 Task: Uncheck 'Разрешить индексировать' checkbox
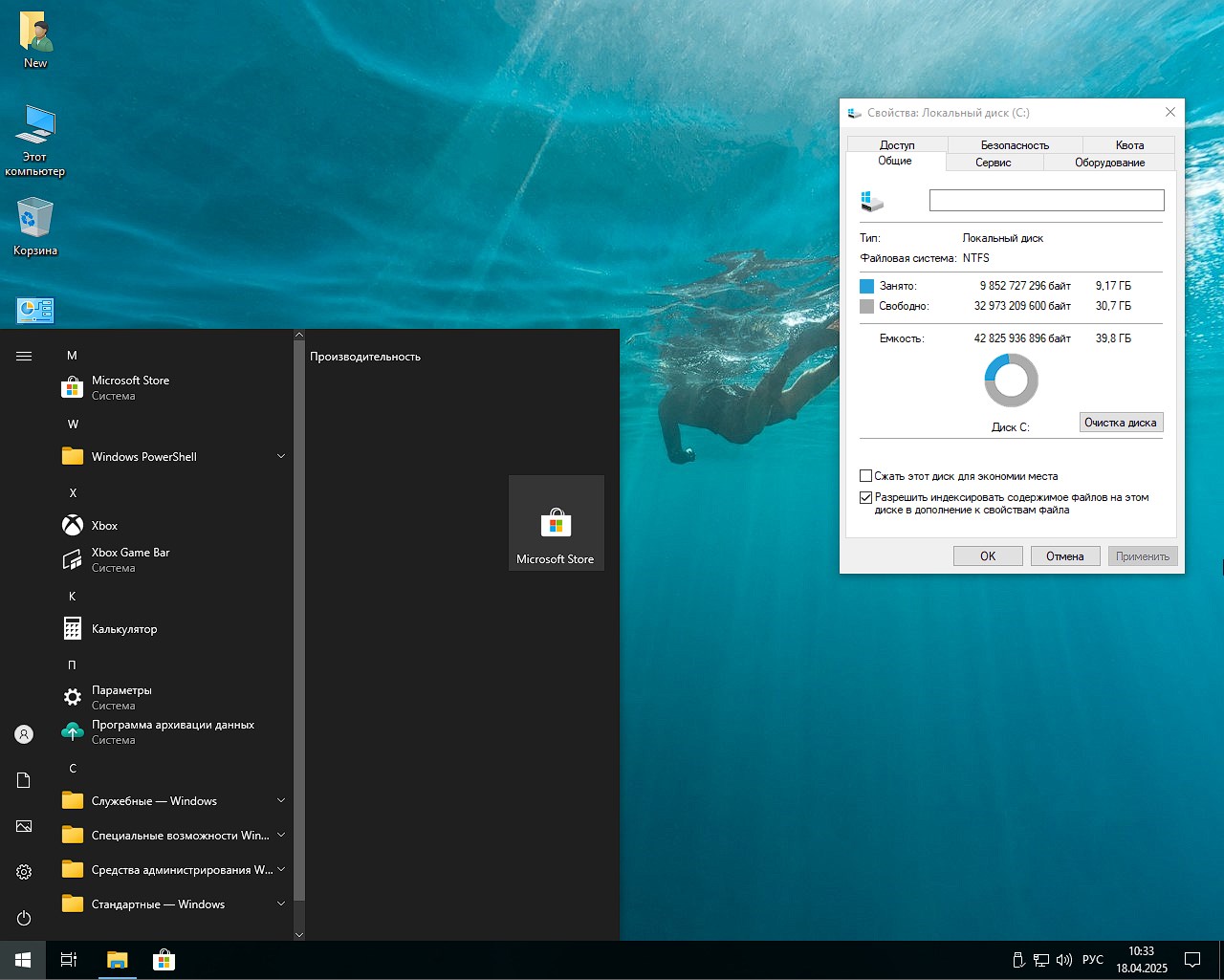pyautogui.click(x=866, y=497)
